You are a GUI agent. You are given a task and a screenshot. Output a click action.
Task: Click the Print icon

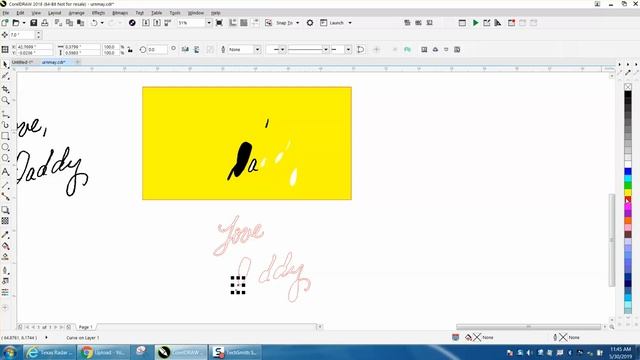44,23
